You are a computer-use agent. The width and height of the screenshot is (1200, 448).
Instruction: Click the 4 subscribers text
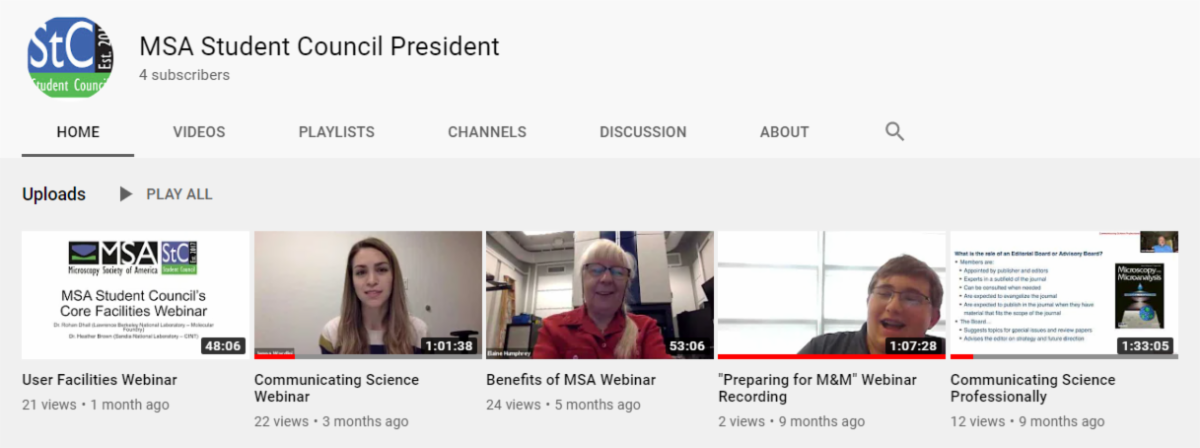click(x=184, y=75)
